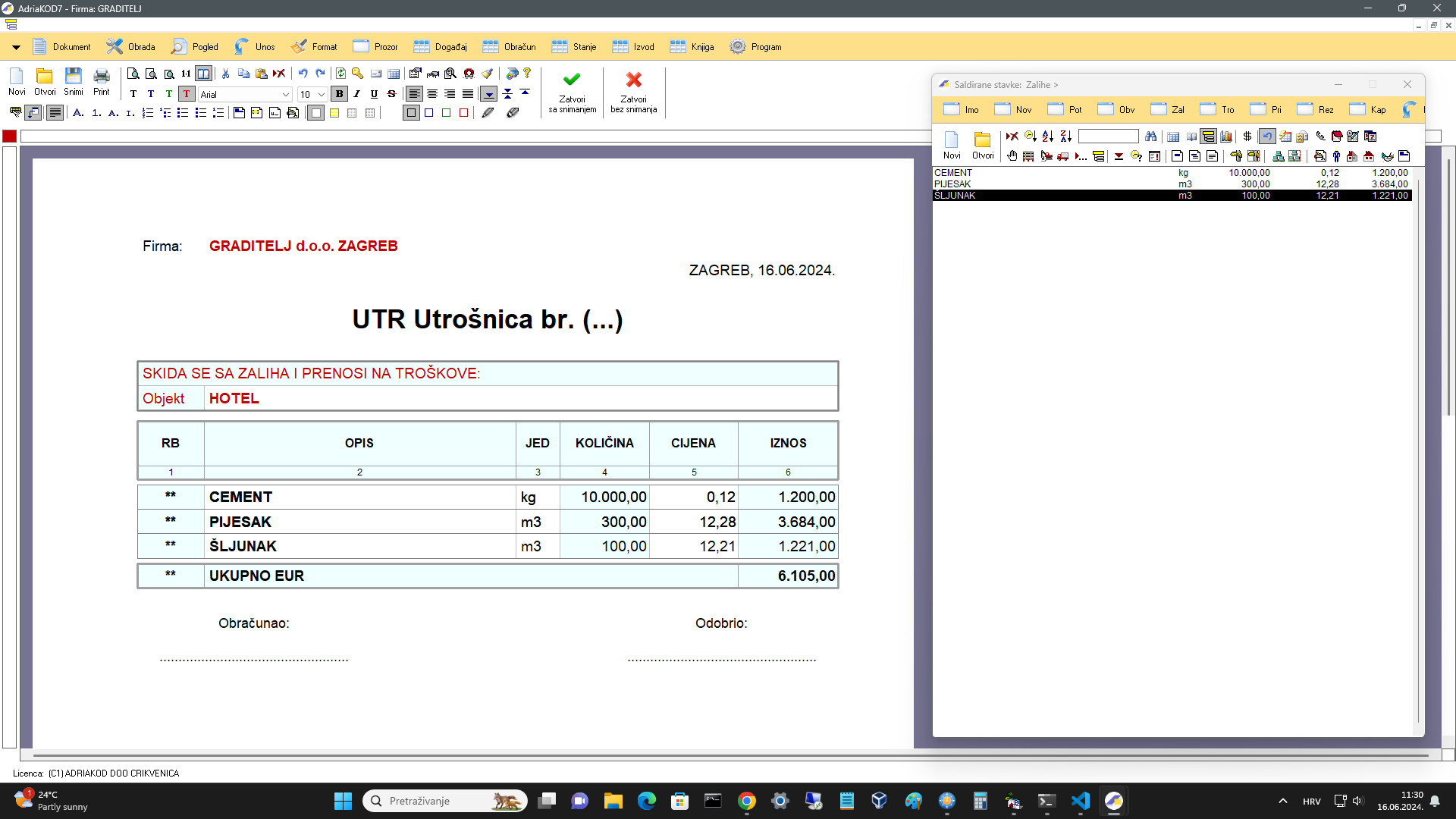Click the pencil draw icon
This screenshot has height=819, width=1456.
[x=488, y=113]
